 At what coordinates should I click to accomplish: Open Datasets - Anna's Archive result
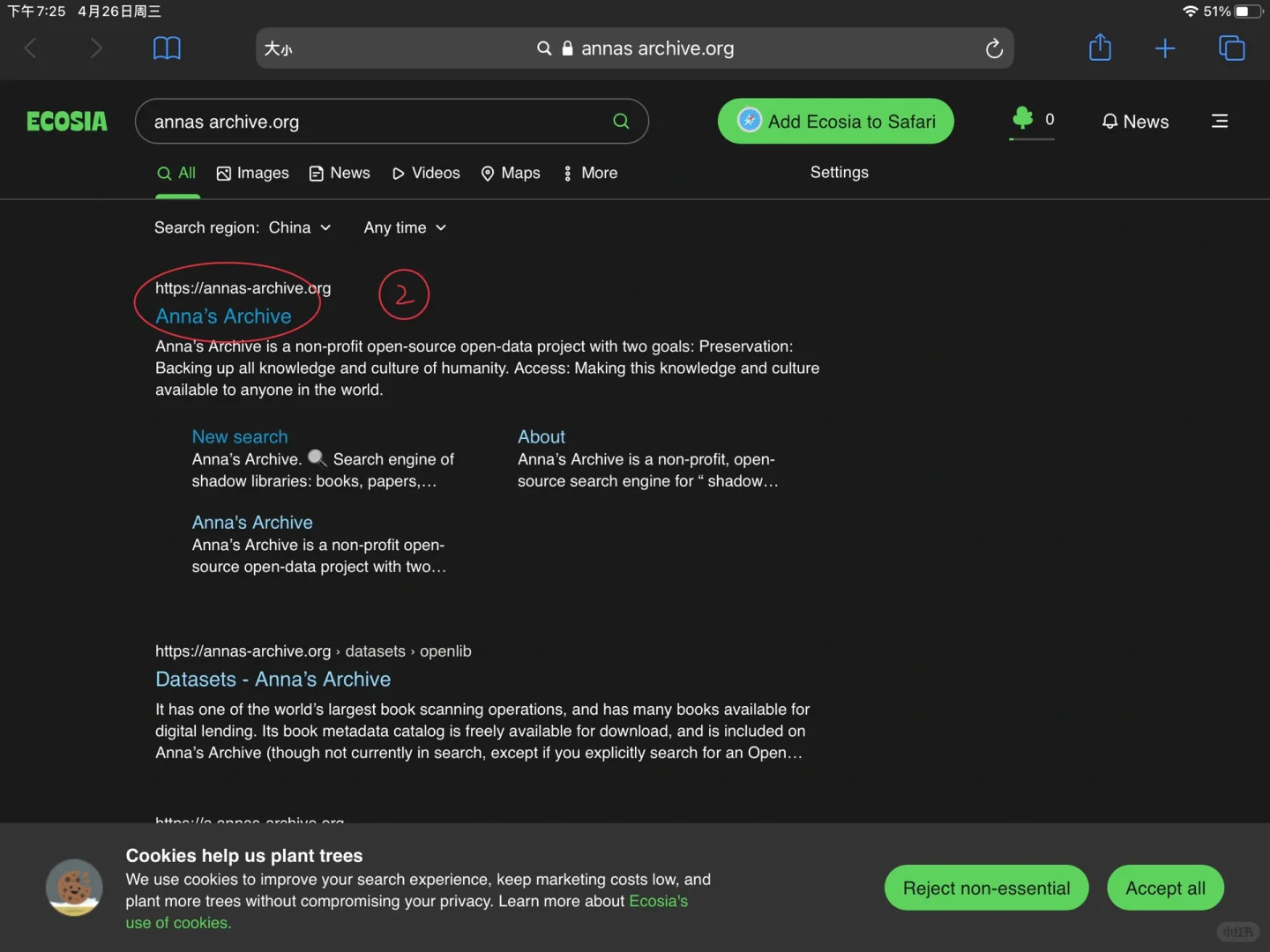pyautogui.click(x=273, y=679)
